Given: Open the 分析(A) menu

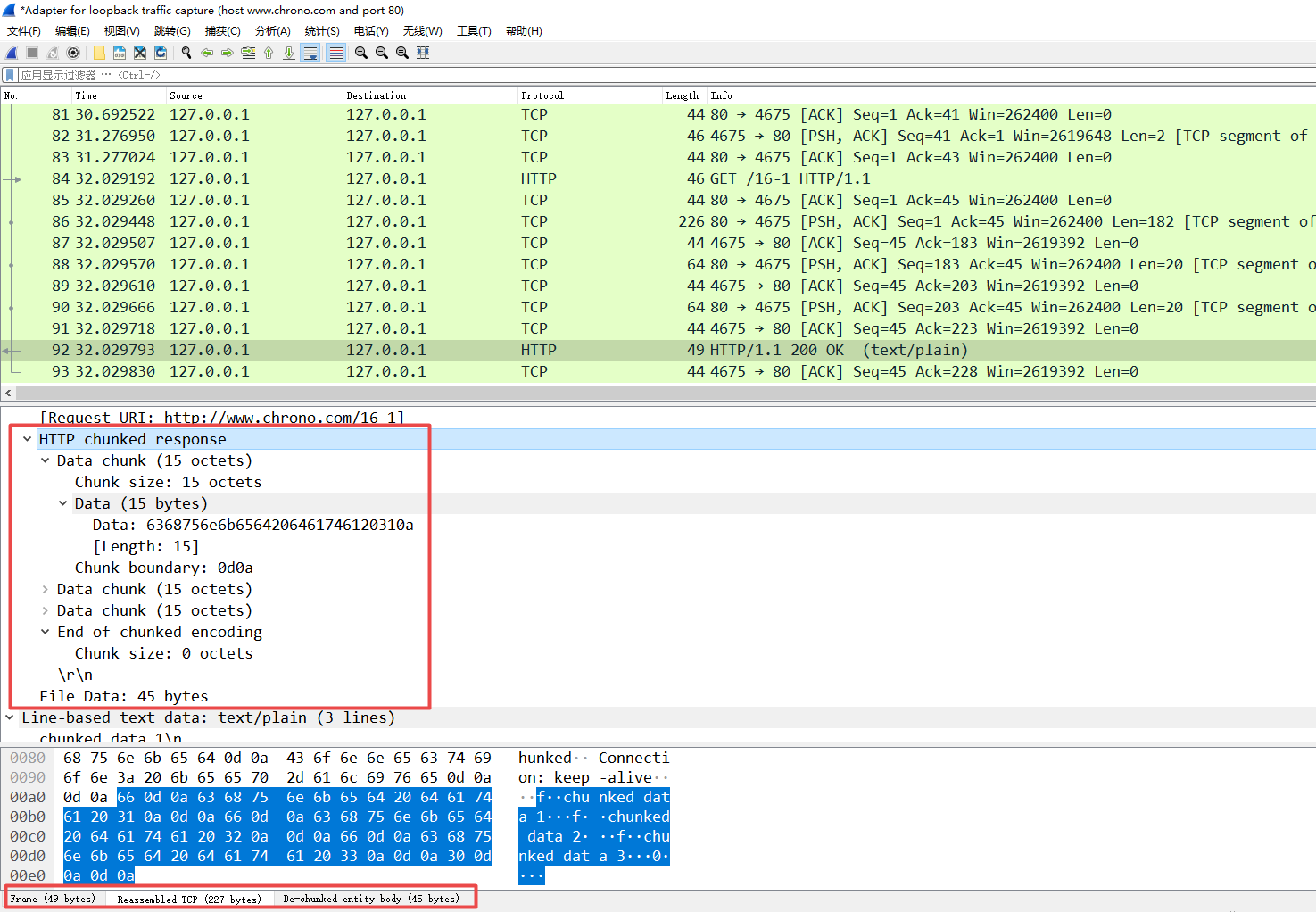Looking at the screenshot, I should coord(273,31).
